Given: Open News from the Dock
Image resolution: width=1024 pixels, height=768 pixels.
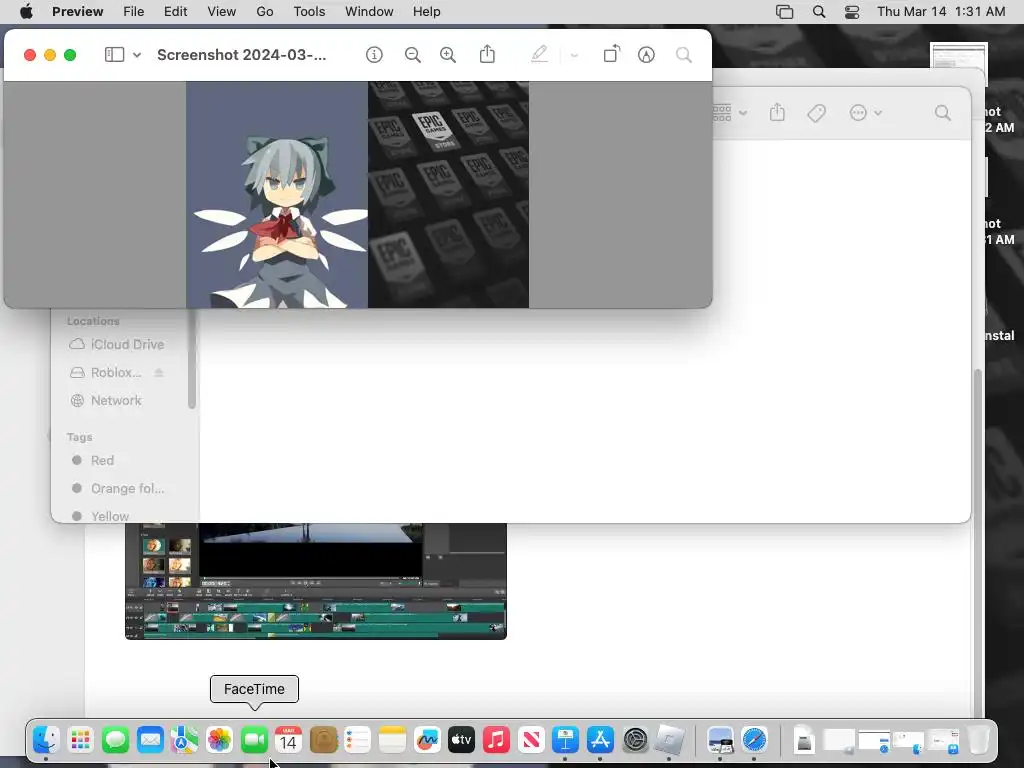Looking at the screenshot, I should [x=531, y=740].
